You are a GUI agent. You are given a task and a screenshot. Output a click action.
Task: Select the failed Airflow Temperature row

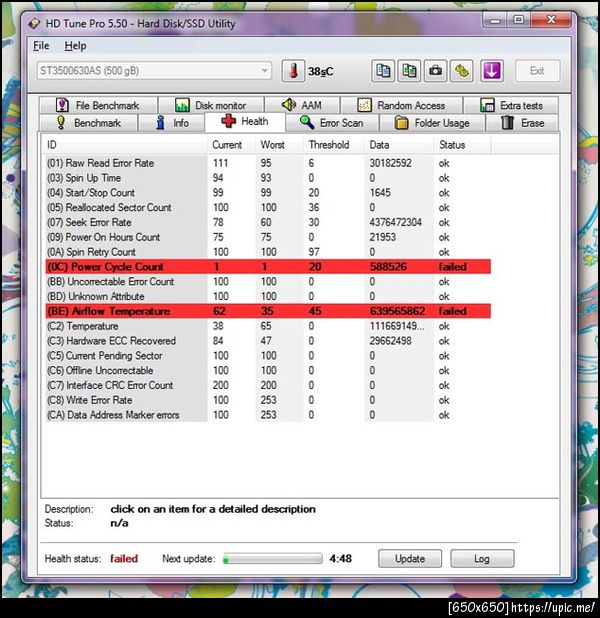[268, 311]
